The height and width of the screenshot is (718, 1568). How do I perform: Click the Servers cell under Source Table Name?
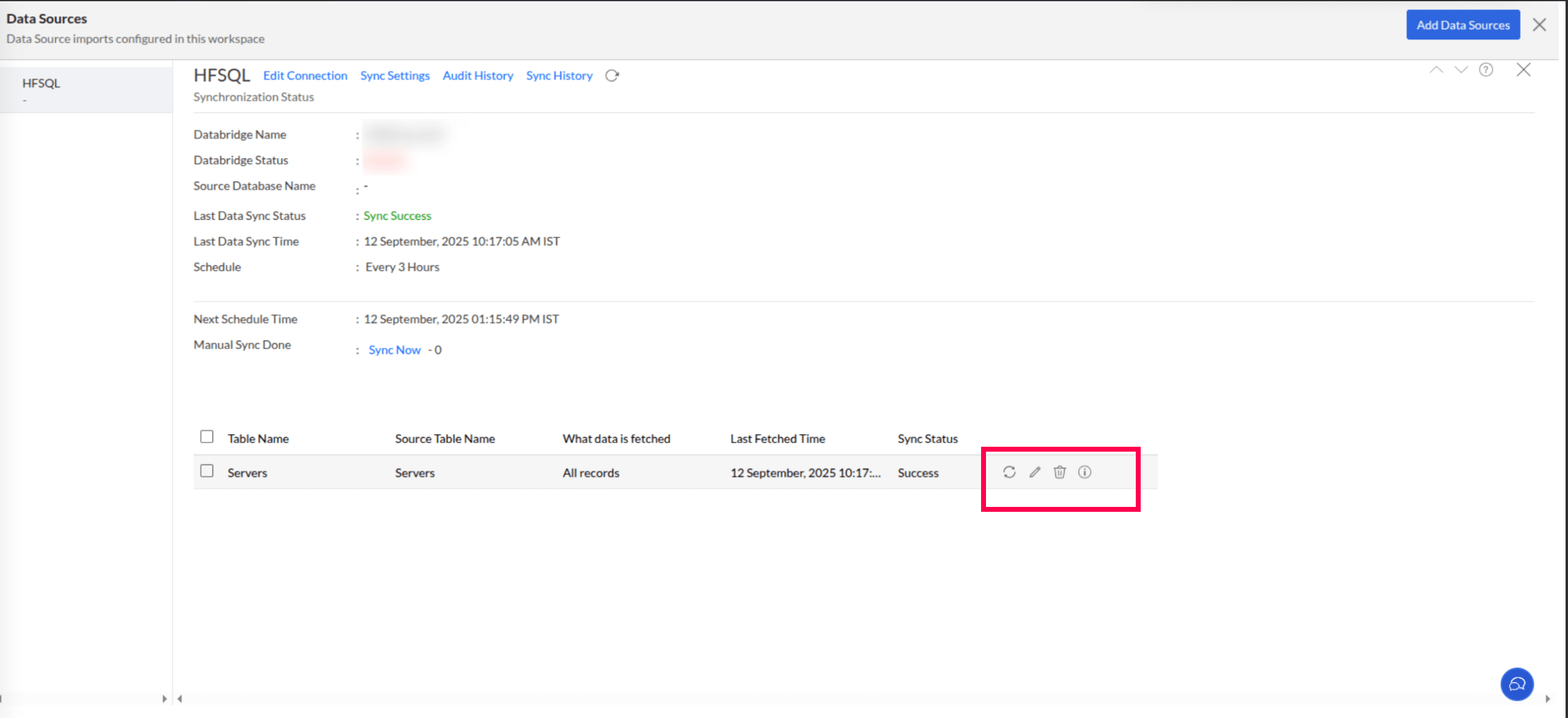[415, 473]
